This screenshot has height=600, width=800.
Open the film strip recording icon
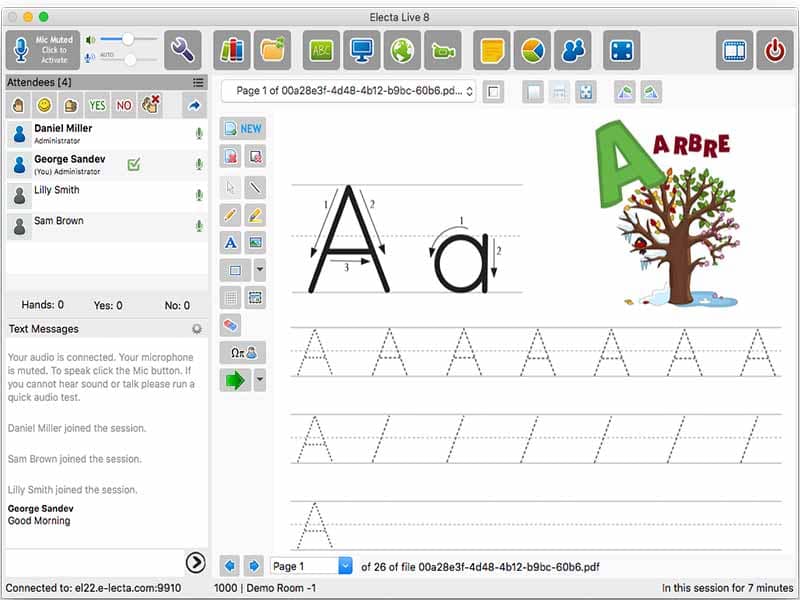pyautogui.click(x=734, y=50)
